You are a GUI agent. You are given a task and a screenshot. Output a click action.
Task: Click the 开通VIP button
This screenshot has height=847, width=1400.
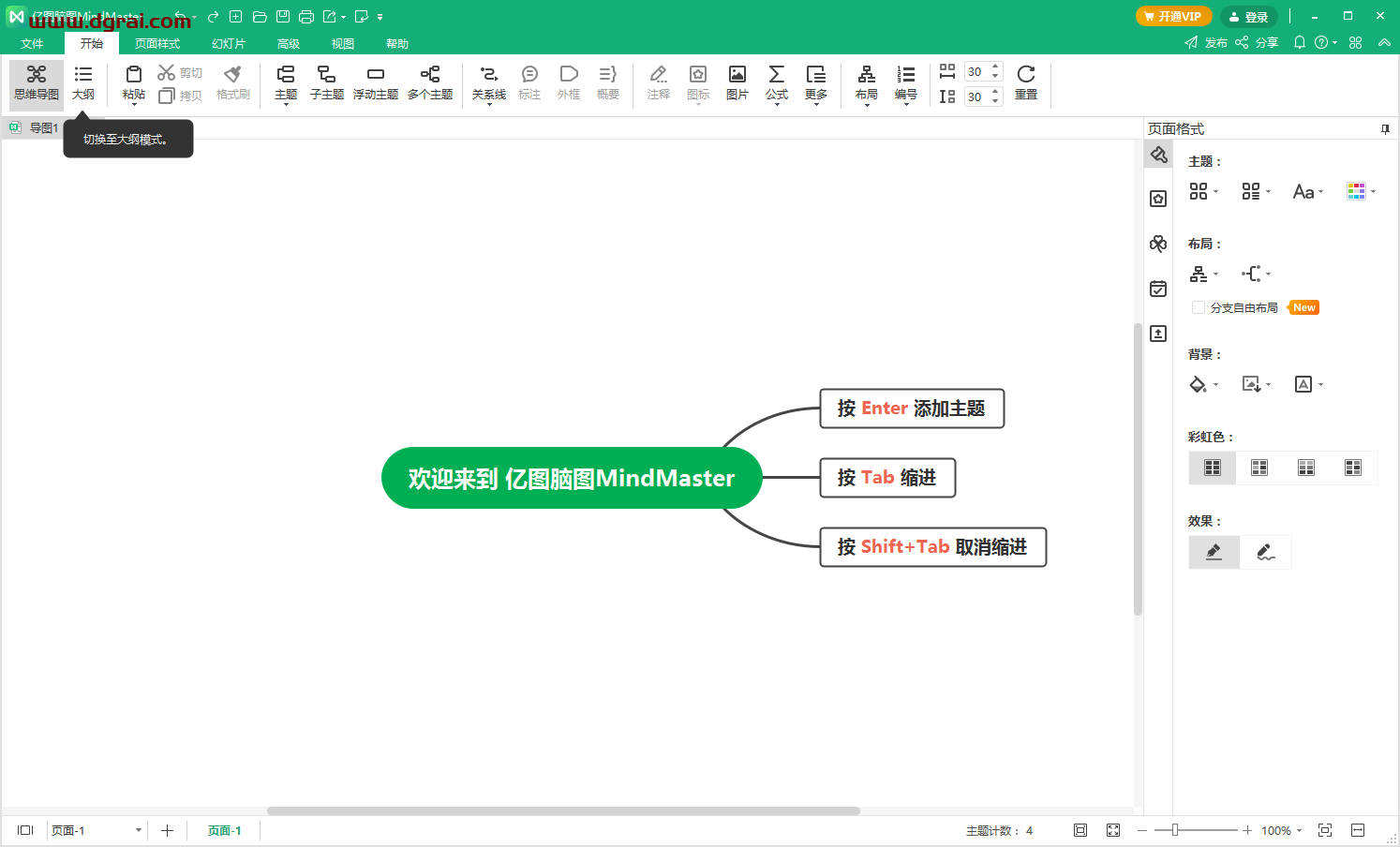click(1173, 16)
